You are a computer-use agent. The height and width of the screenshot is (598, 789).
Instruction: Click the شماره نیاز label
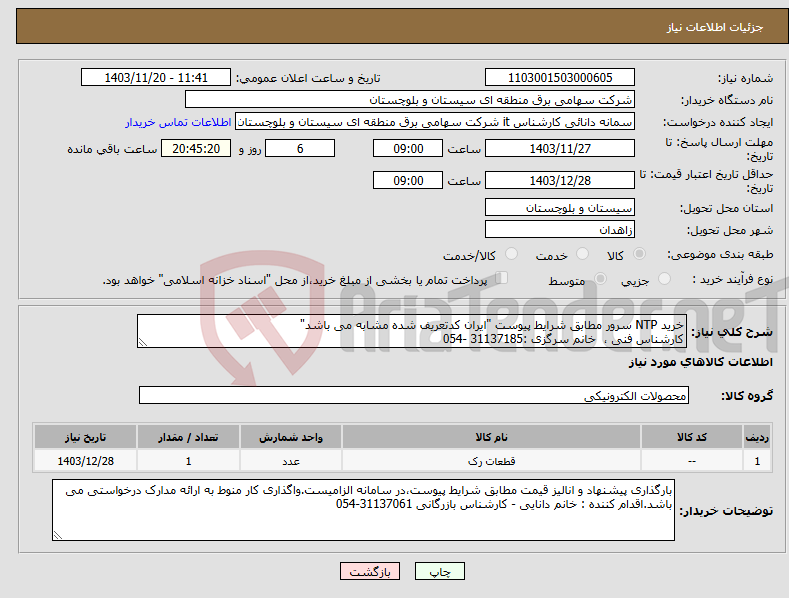(x=745, y=78)
